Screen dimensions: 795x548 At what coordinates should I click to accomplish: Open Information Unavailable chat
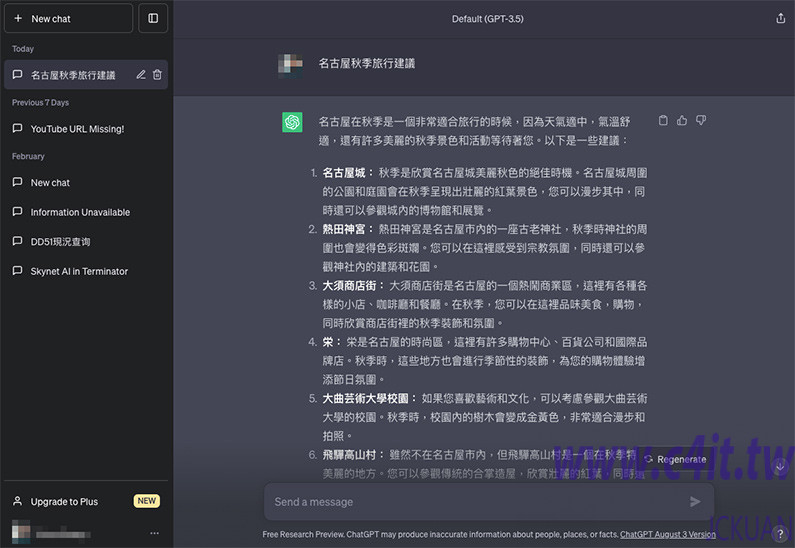(x=86, y=212)
